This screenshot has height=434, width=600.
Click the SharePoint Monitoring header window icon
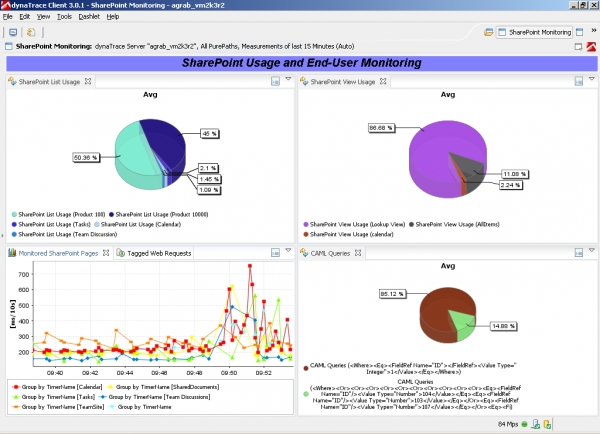point(9,46)
